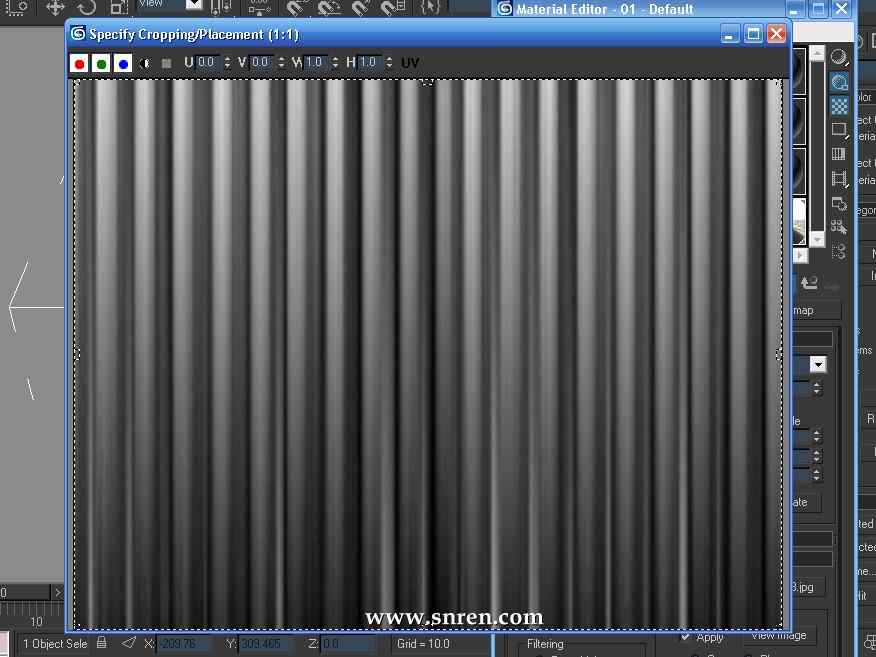Toggle the alpha channel display icon
The height and width of the screenshot is (657, 876).
point(145,63)
